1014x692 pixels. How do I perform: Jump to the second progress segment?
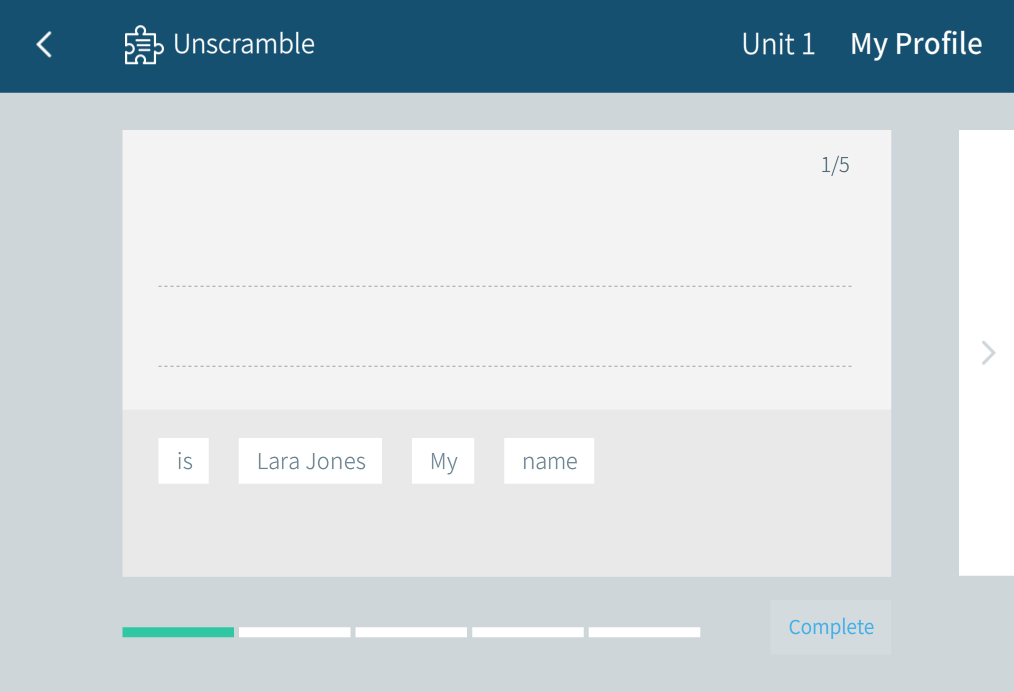295,632
